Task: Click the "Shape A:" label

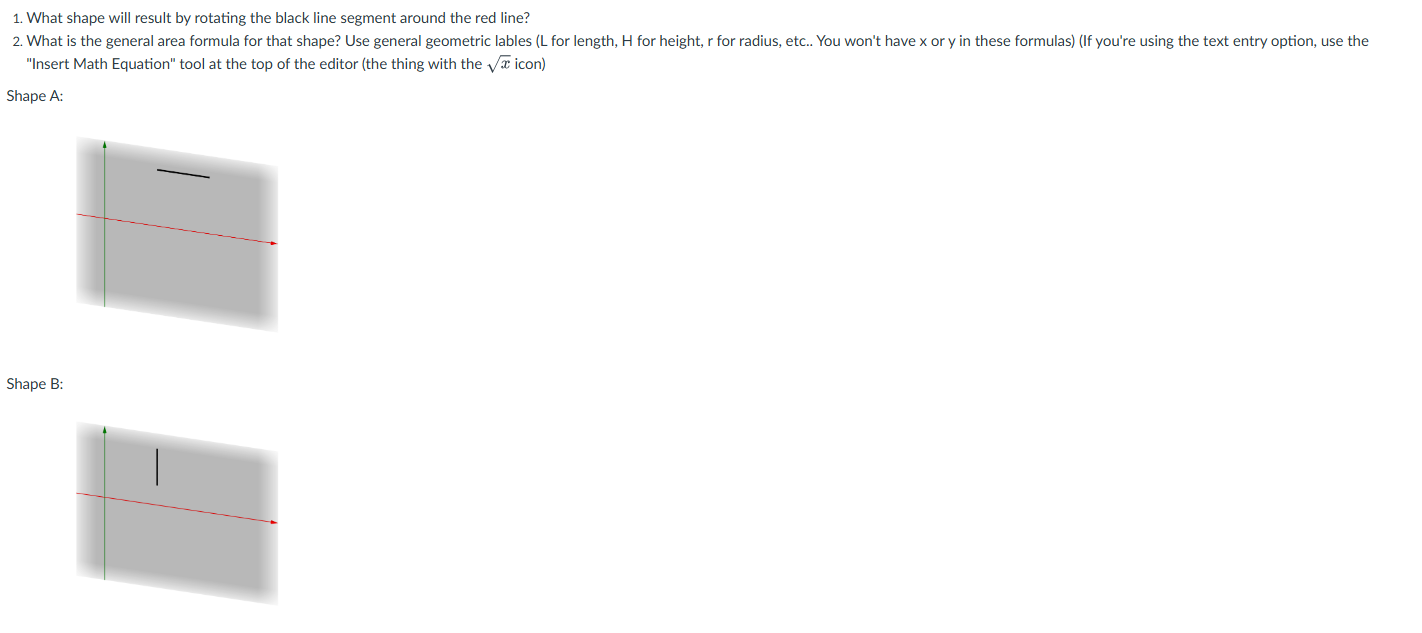Action: (x=35, y=96)
